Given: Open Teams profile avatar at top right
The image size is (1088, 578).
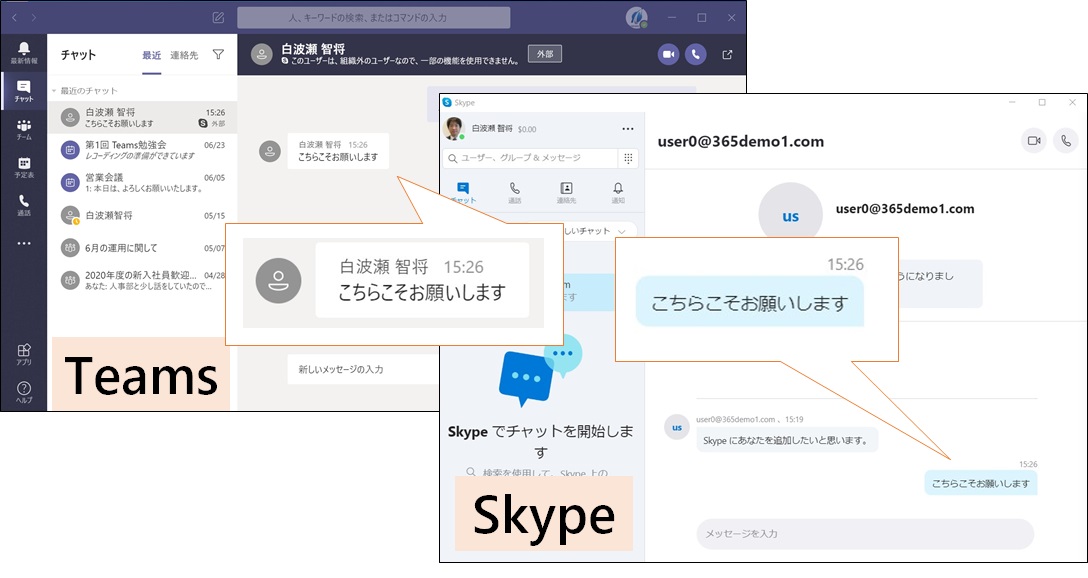Looking at the screenshot, I should (636, 17).
